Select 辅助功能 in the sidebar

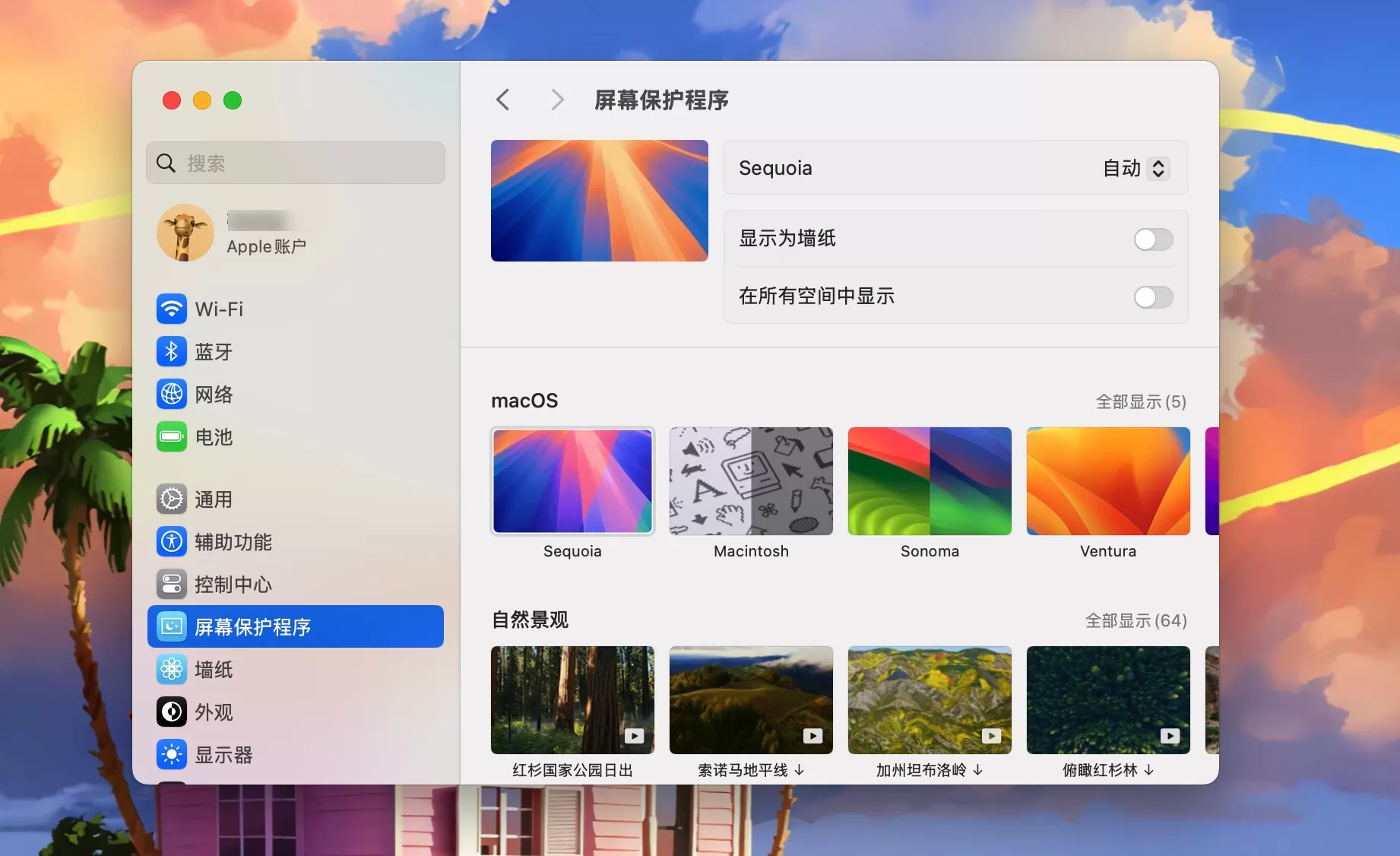(x=296, y=542)
